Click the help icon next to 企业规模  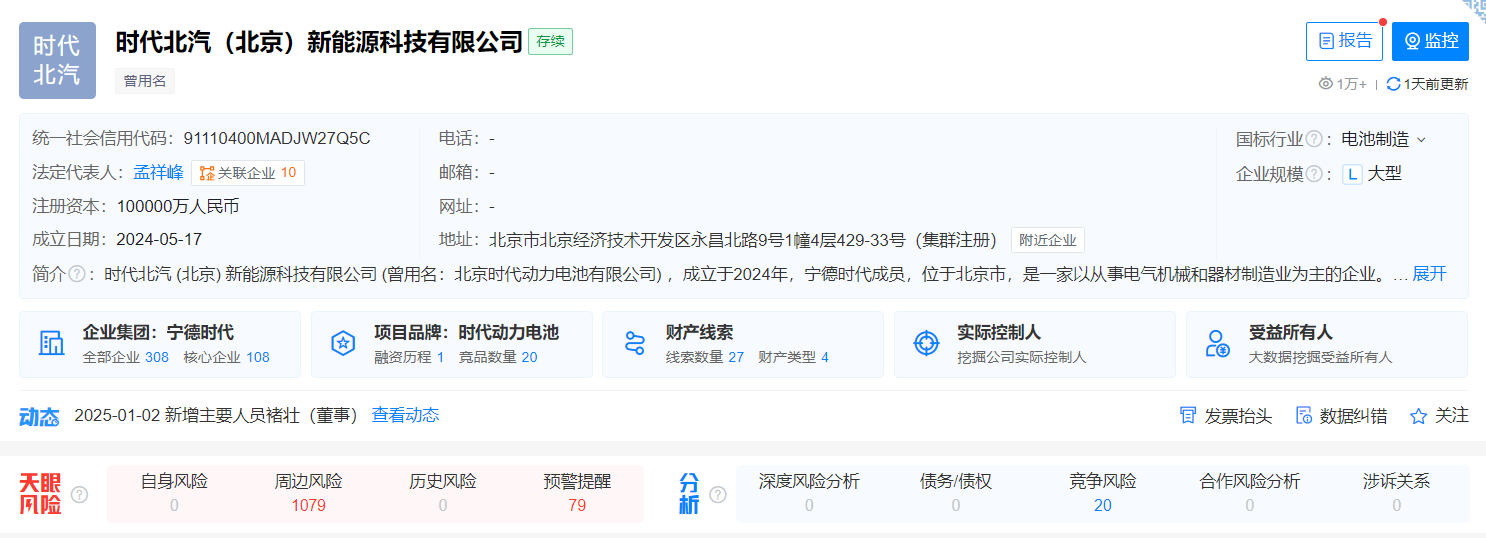(x=1314, y=174)
